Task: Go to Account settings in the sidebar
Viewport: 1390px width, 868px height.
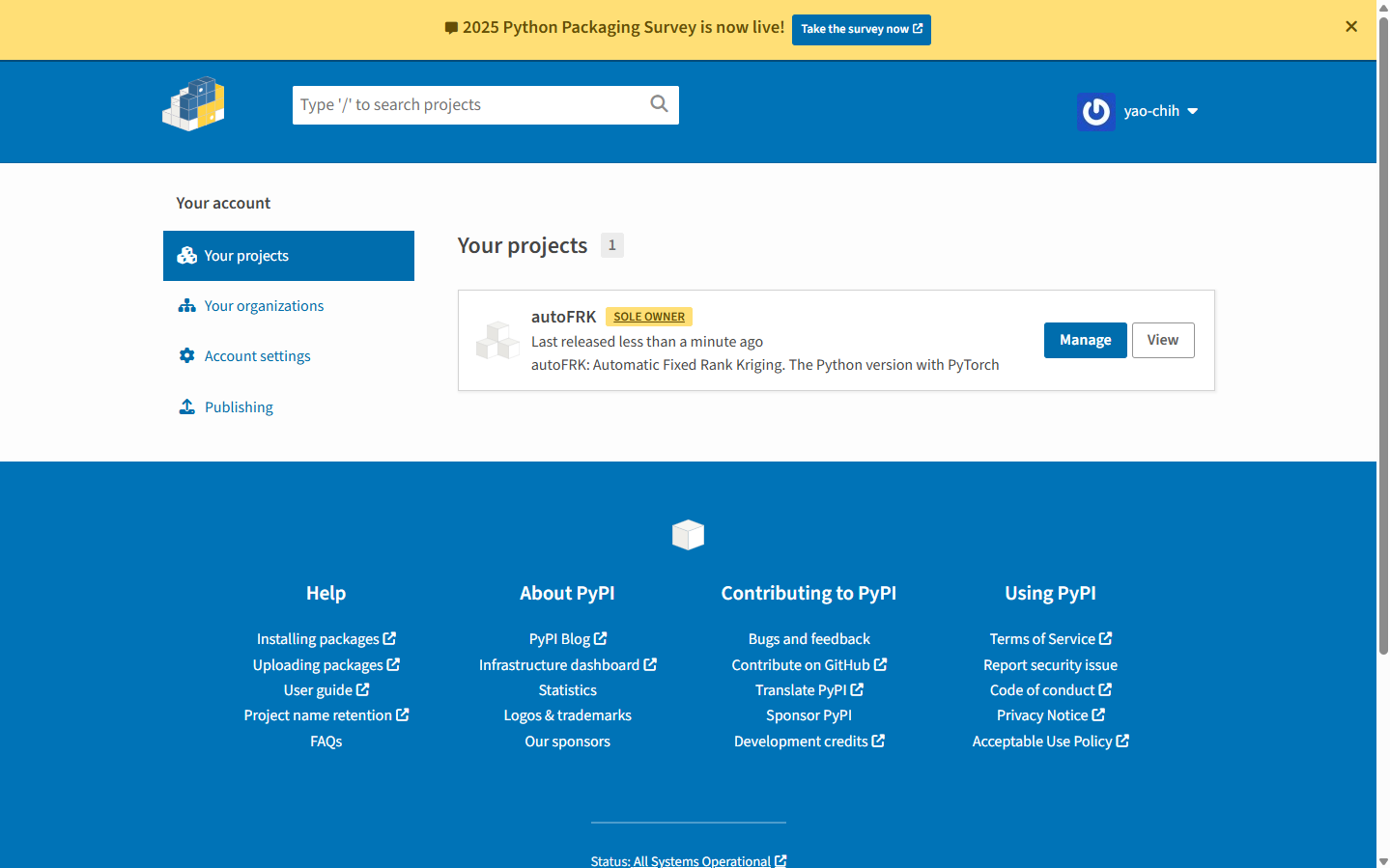Action: pos(289,356)
